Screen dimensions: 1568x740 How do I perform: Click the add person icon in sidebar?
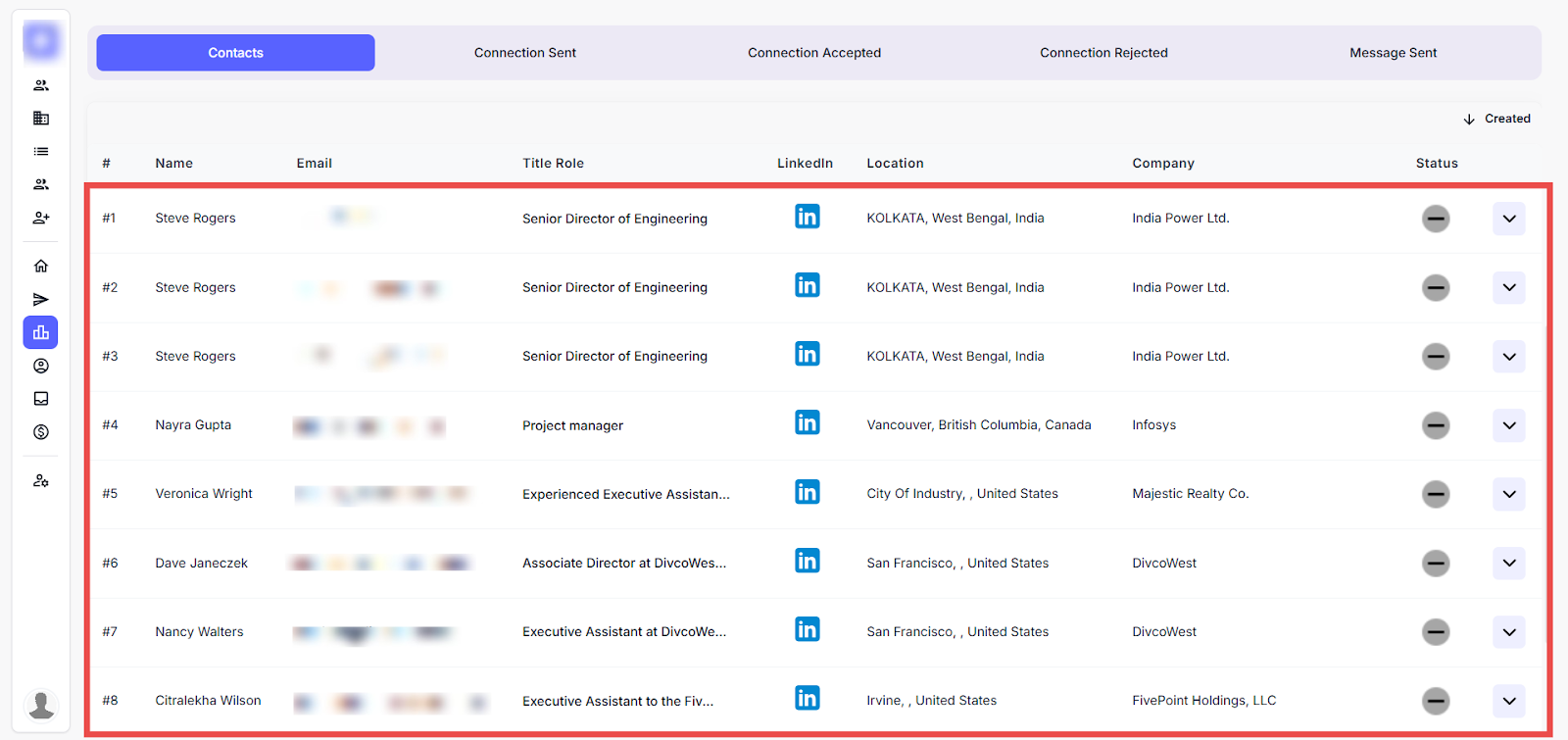click(41, 218)
